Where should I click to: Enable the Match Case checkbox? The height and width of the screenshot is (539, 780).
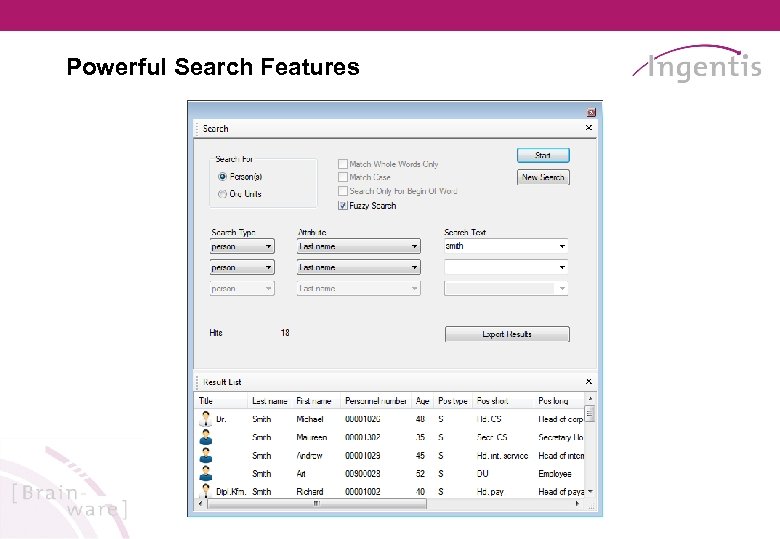tap(343, 177)
